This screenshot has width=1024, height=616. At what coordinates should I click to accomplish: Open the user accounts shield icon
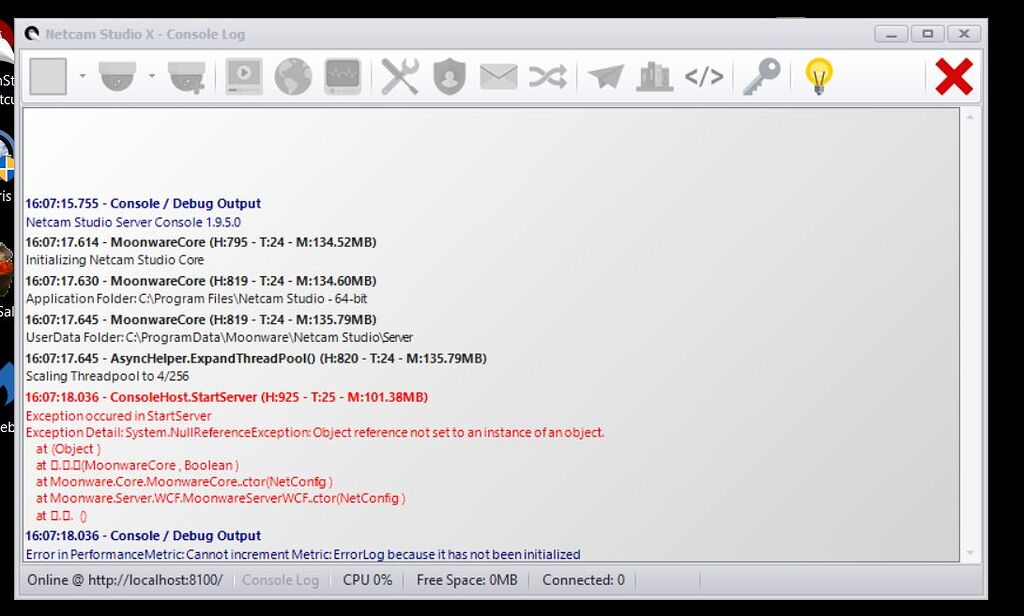(x=449, y=77)
